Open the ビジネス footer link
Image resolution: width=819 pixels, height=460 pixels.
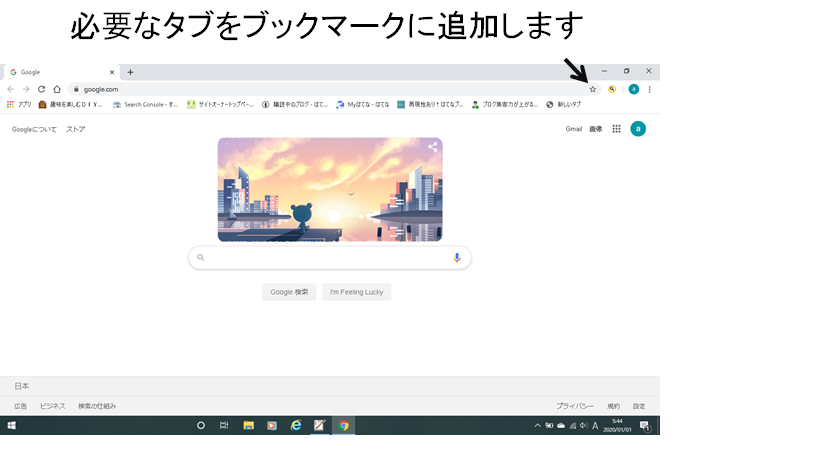pyautogui.click(x=53, y=406)
